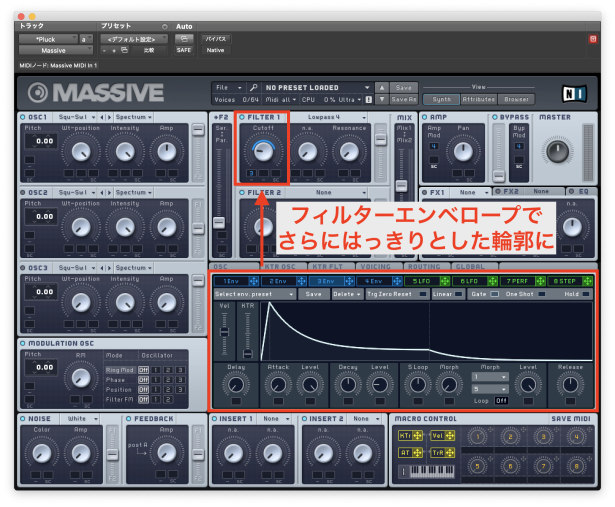This screenshot has width=615, height=507.
Task: Click the envelope Vel vertical slider
Action: pyautogui.click(x=224, y=335)
